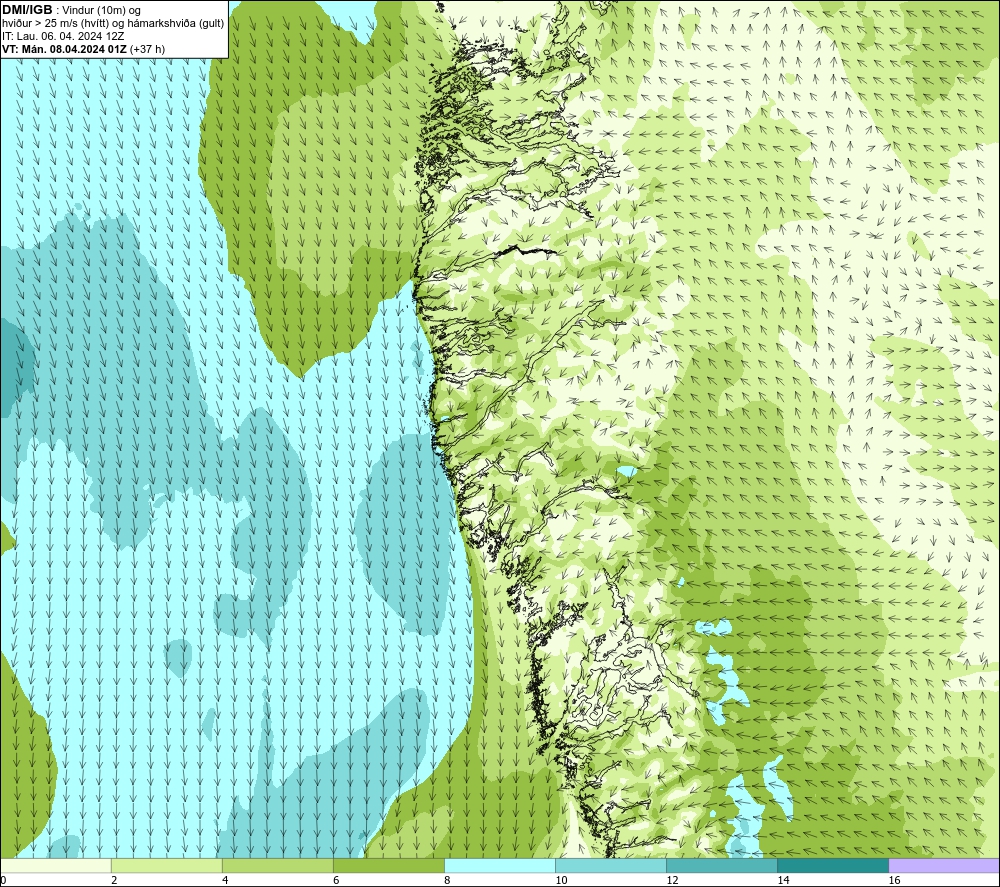Click the teal 12–14 m/s legend swatch
Screen dimensions: 1000x887
pyautogui.click(x=722, y=865)
